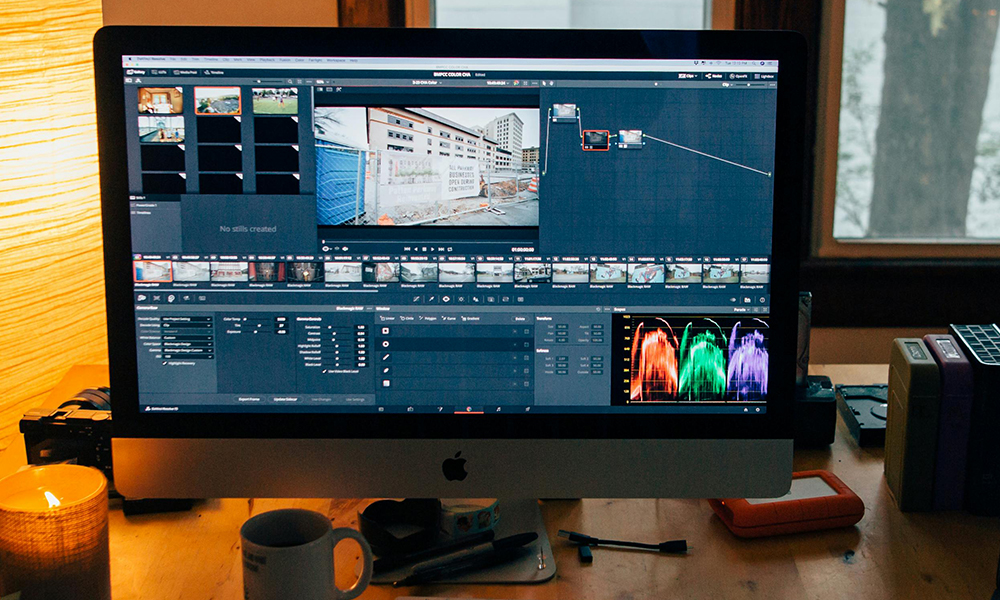Select the Circle window shape icon
Image resolution: width=1000 pixels, height=600 pixels.
tap(386, 344)
